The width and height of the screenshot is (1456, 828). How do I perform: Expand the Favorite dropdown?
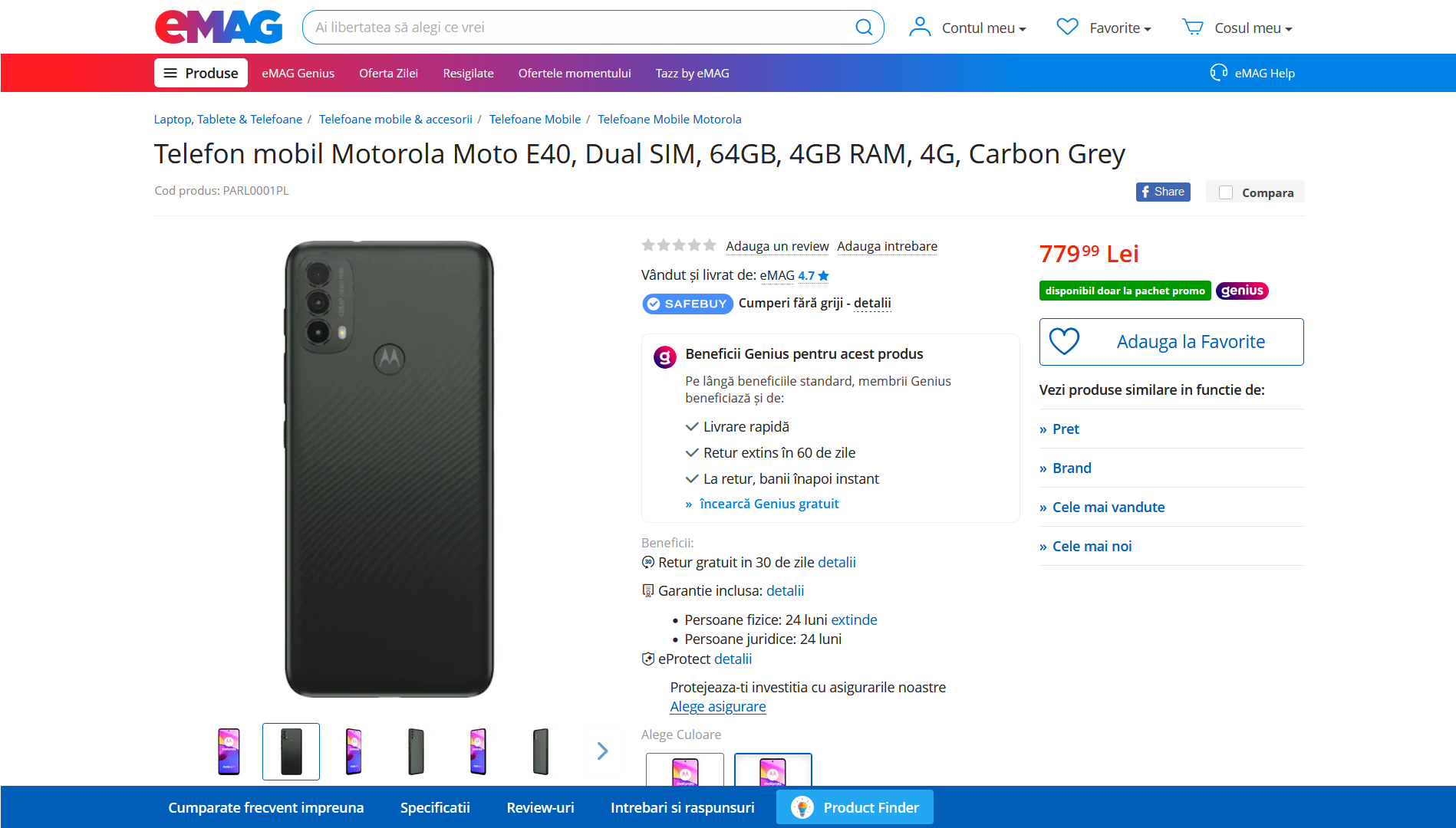tap(1104, 28)
